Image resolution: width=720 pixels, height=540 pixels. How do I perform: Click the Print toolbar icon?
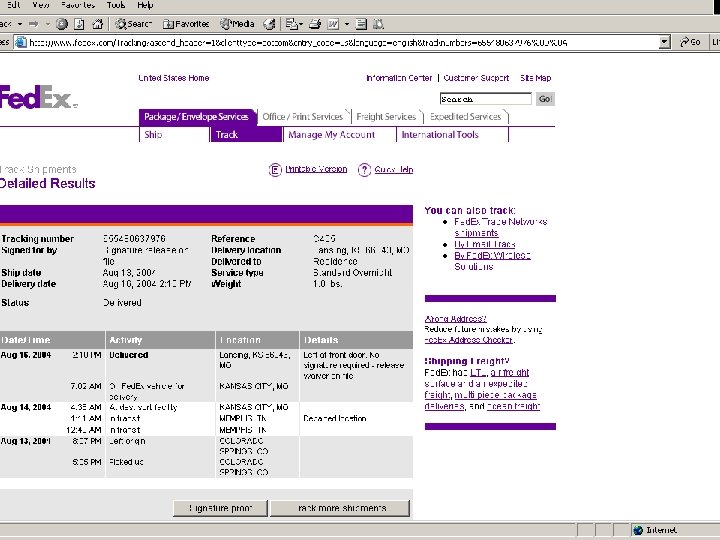(x=315, y=24)
